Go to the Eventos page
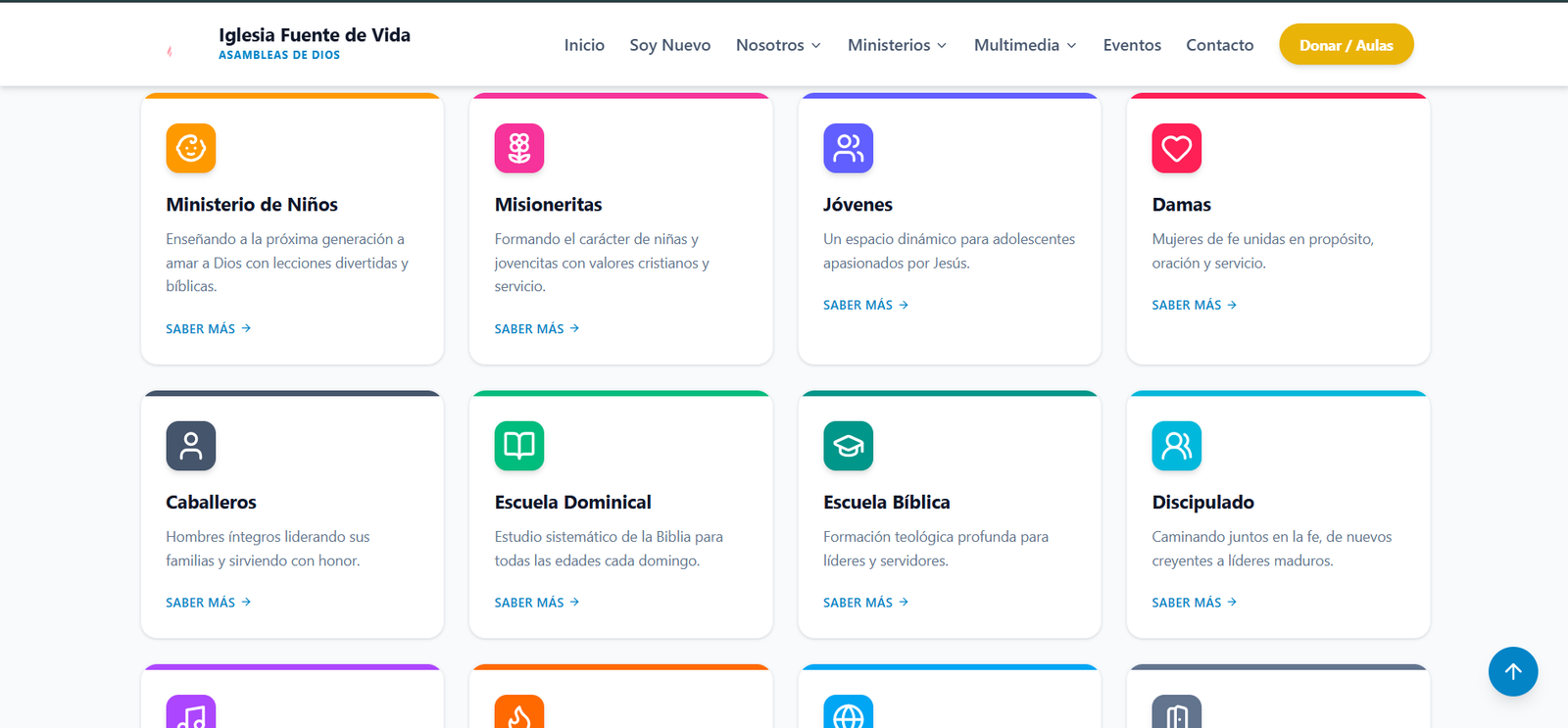 [1132, 45]
